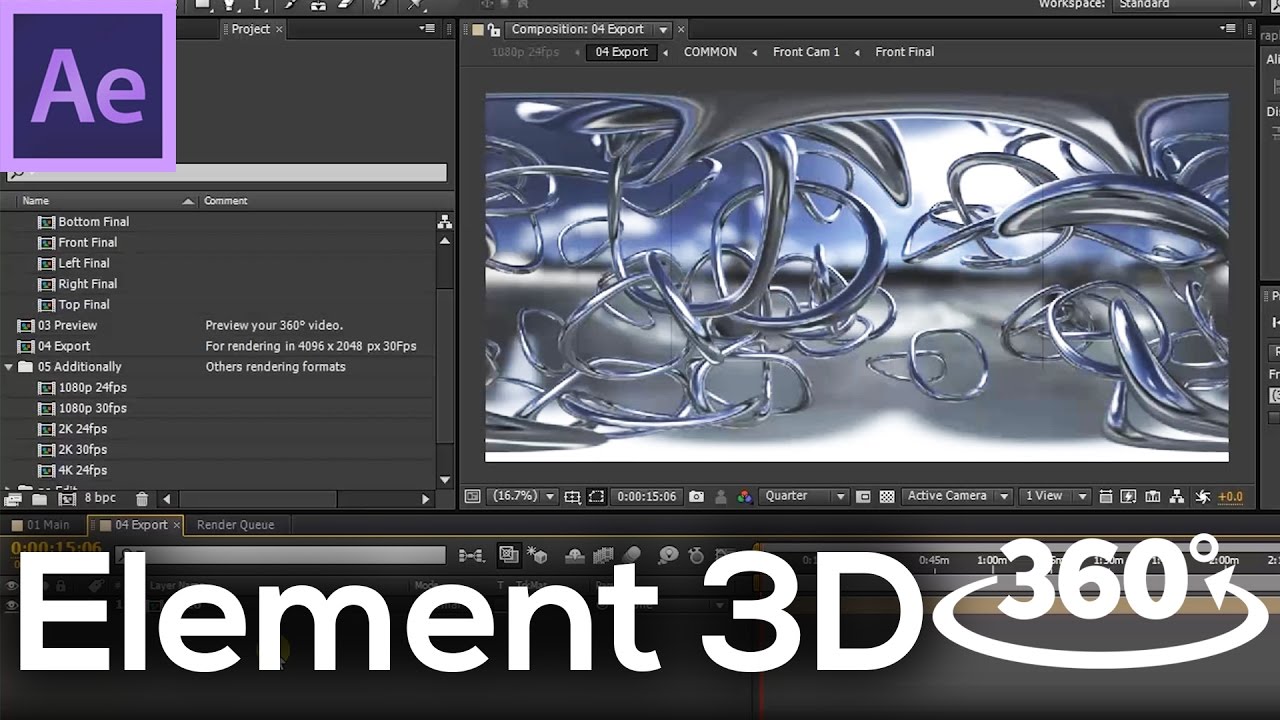This screenshot has height=720, width=1280.
Task: Click the Project panel scroll-right arrow
Action: click(x=426, y=498)
